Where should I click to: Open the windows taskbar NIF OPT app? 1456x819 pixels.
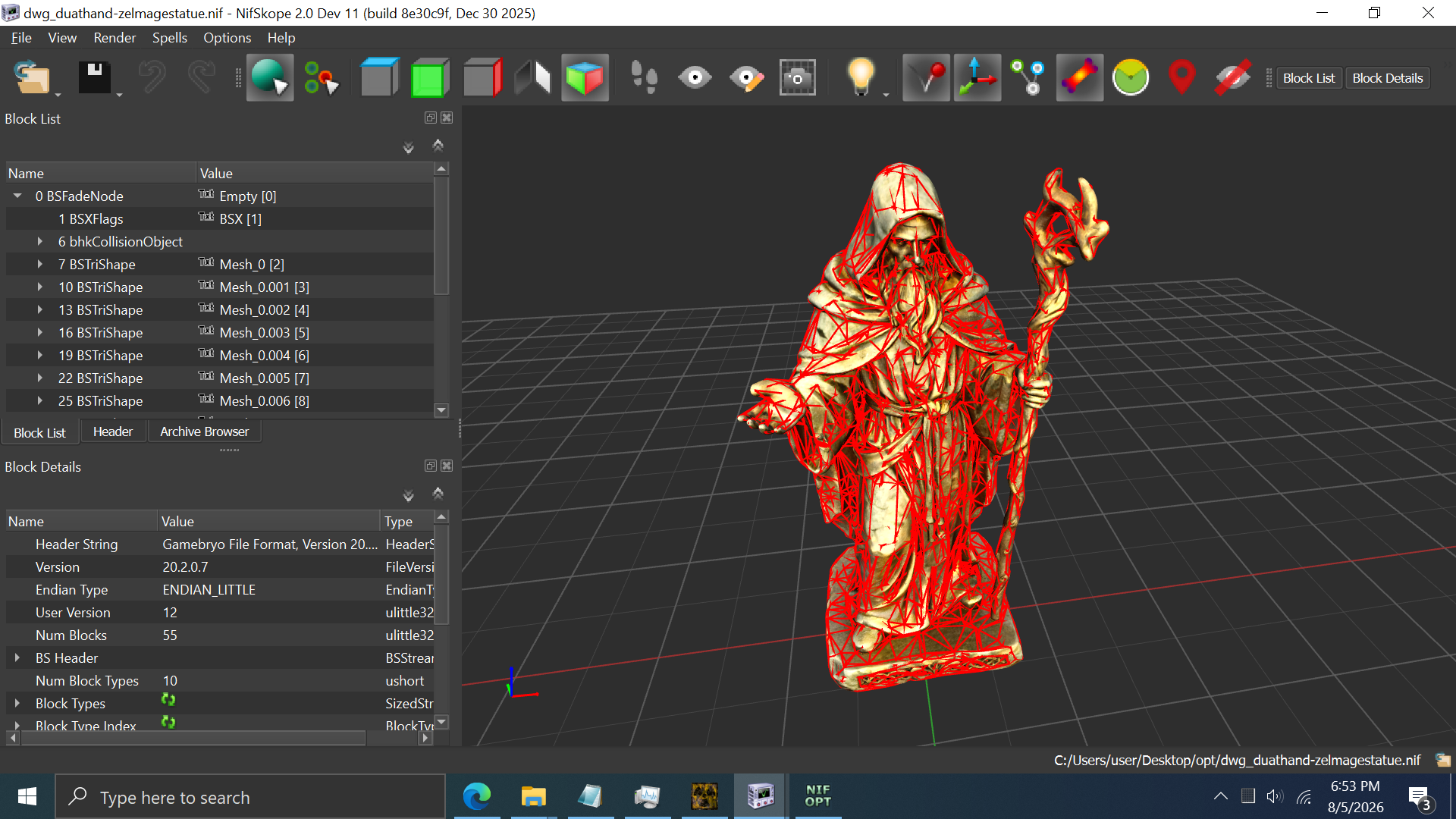[x=817, y=796]
